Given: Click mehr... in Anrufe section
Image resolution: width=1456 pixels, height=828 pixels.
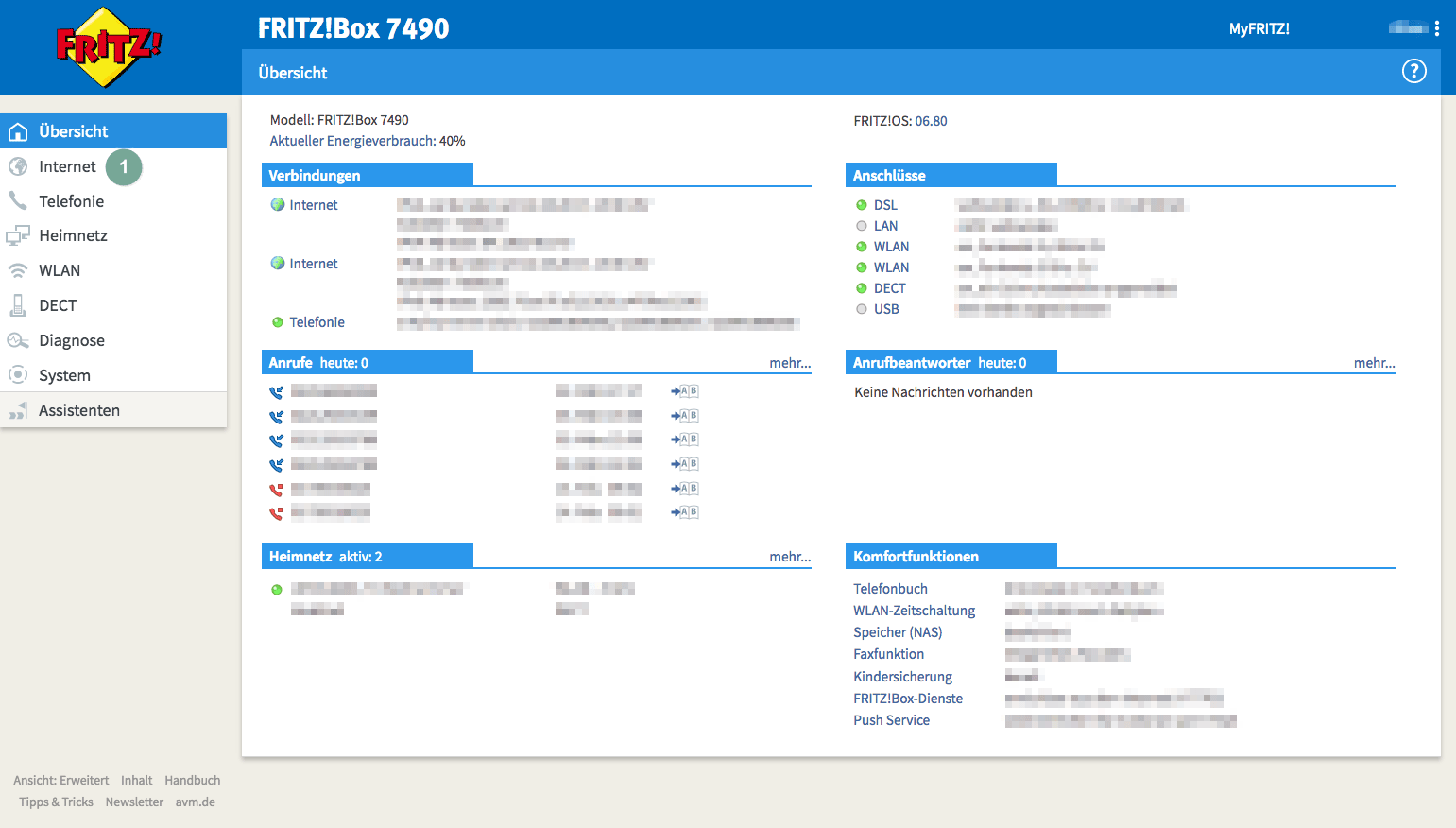Looking at the screenshot, I should pos(790,363).
